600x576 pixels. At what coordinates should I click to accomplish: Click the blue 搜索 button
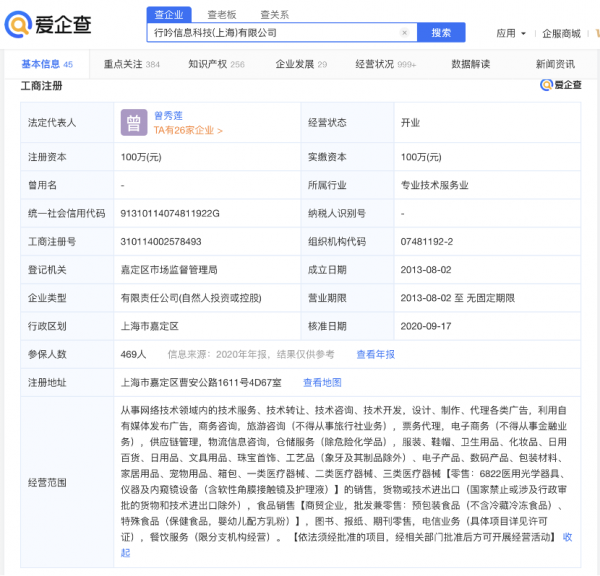pos(441,33)
